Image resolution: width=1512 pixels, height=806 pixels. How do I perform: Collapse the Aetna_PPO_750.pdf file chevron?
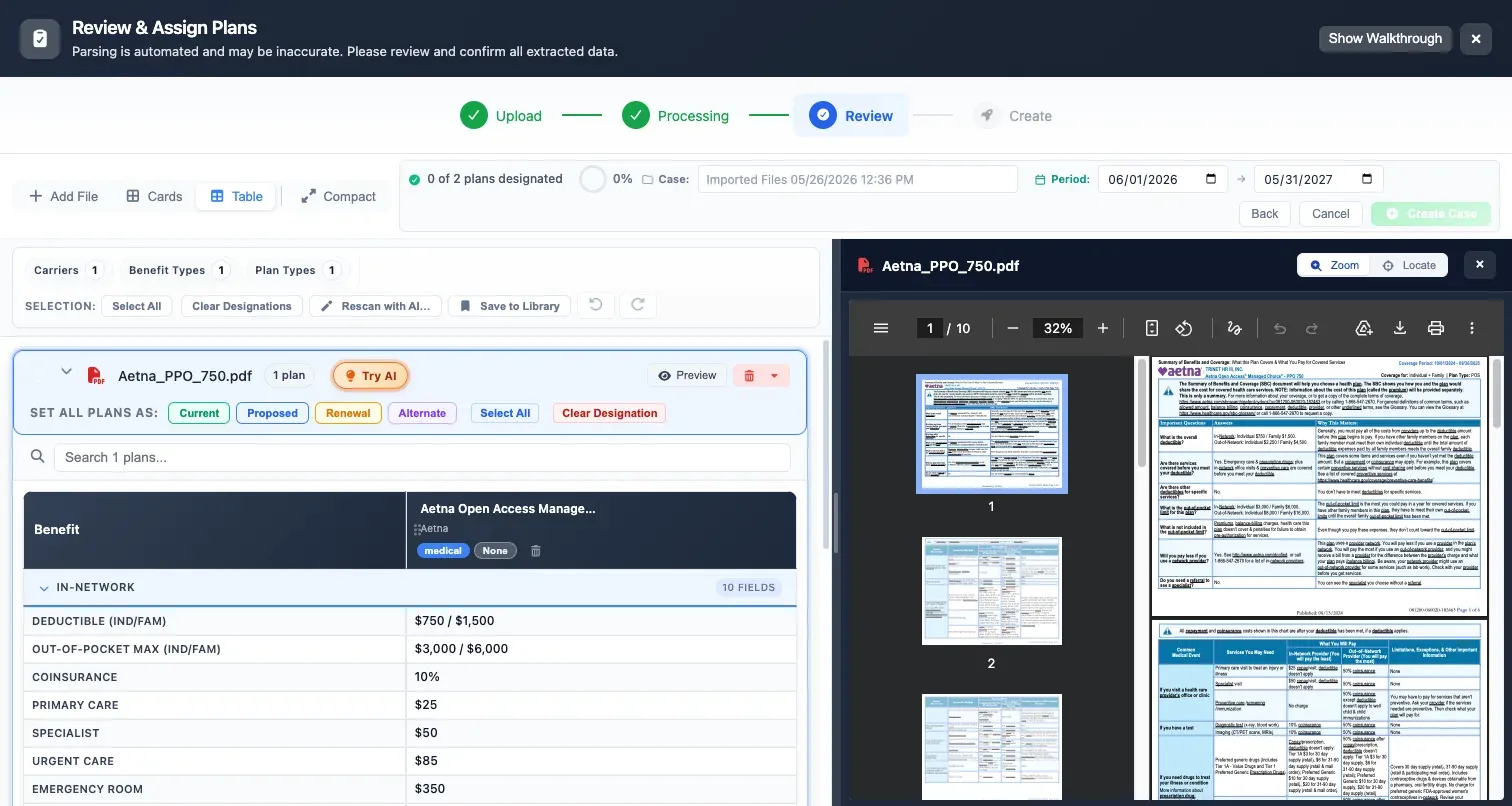pyautogui.click(x=66, y=372)
